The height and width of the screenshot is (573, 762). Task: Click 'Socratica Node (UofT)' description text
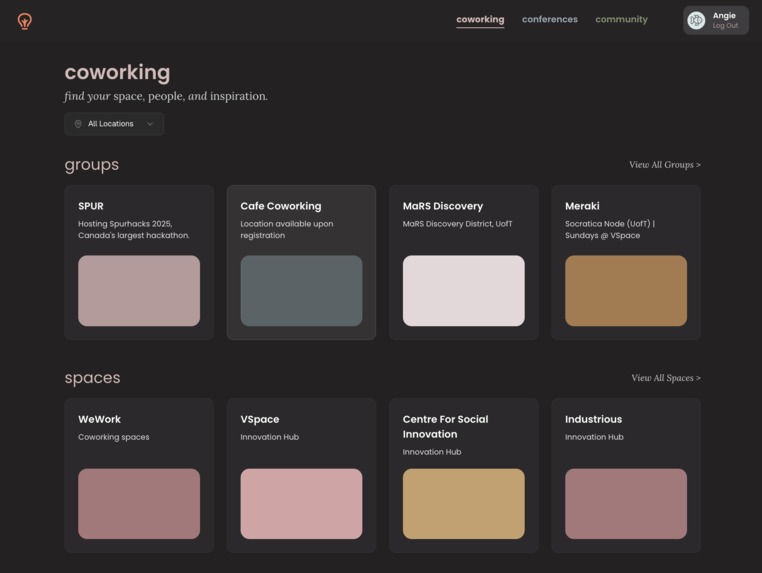coord(610,229)
